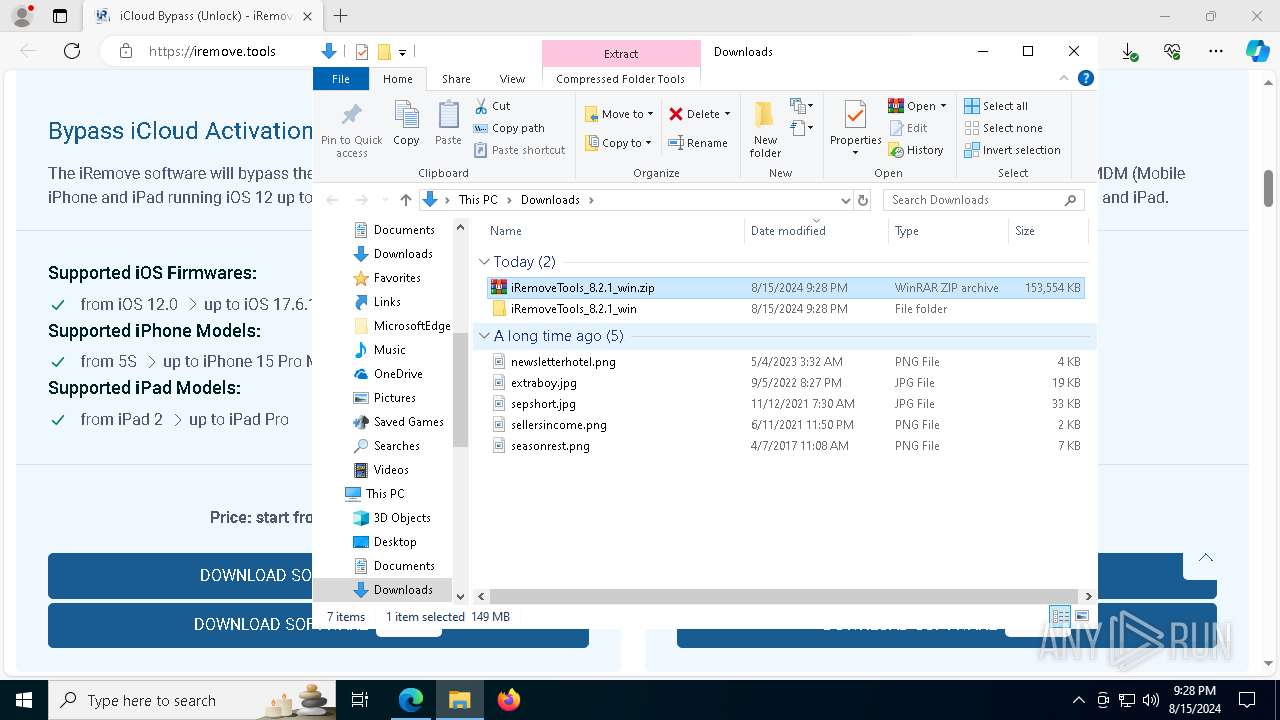Select sellersincome.png file
The height and width of the screenshot is (720, 1280).
point(786,425)
